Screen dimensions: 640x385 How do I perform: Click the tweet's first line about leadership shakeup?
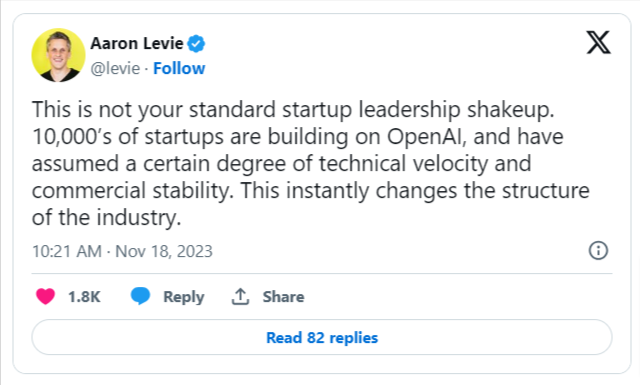pyautogui.click(x=293, y=109)
